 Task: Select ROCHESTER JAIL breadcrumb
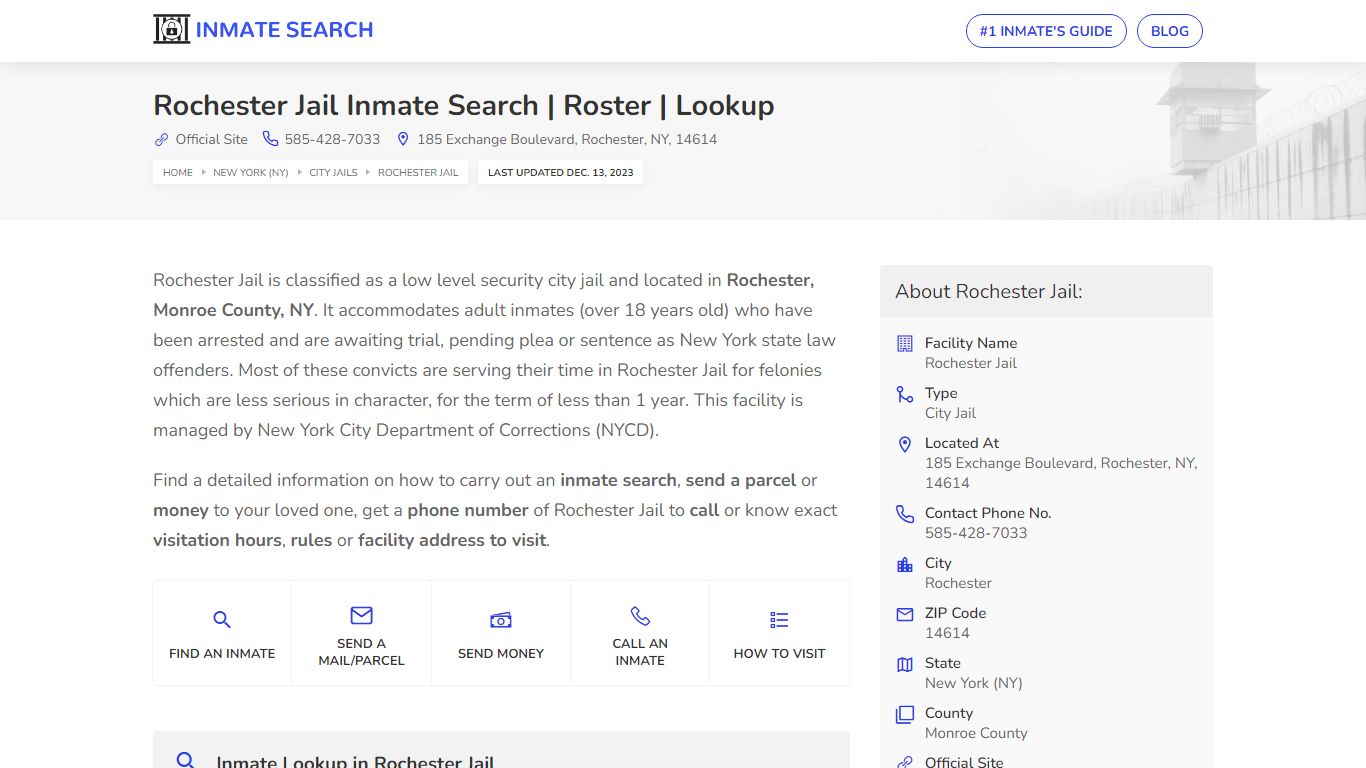[x=418, y=172]
